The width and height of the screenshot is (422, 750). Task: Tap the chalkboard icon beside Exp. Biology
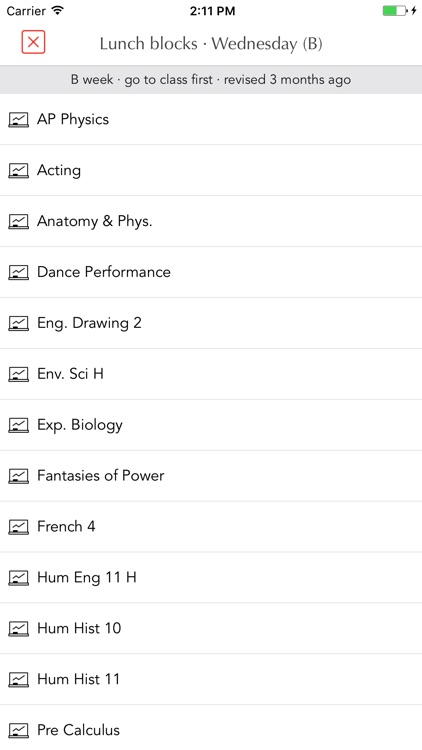pos(18,425)
